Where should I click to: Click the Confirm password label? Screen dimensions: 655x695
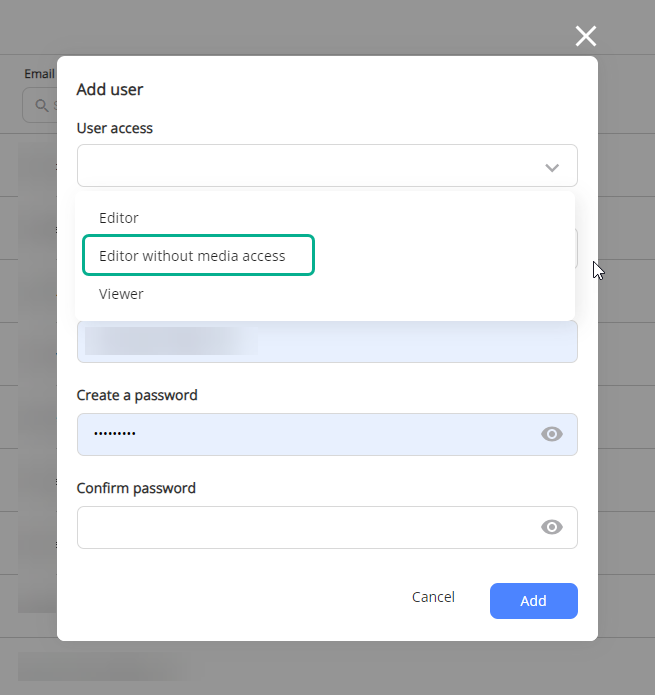(x=136, y=488)
